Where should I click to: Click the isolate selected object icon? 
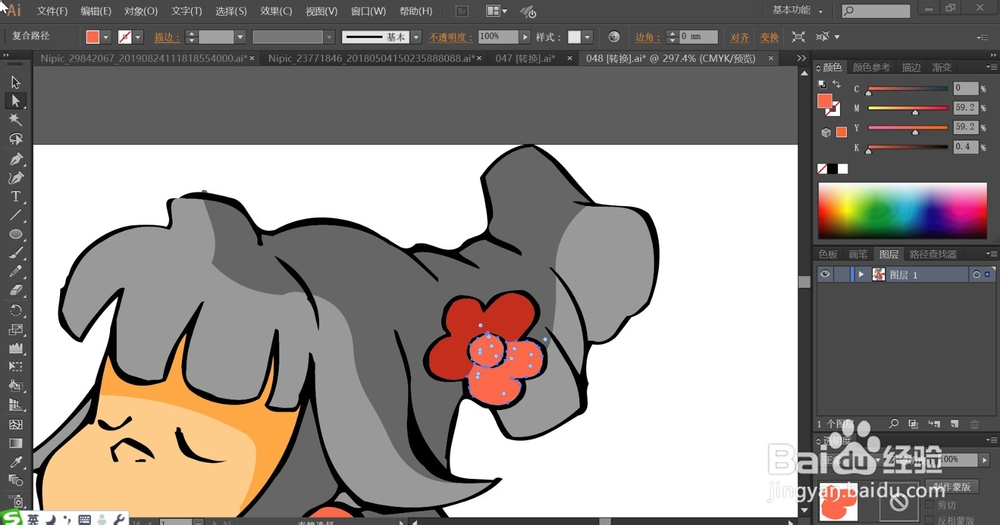pos(798,37)
